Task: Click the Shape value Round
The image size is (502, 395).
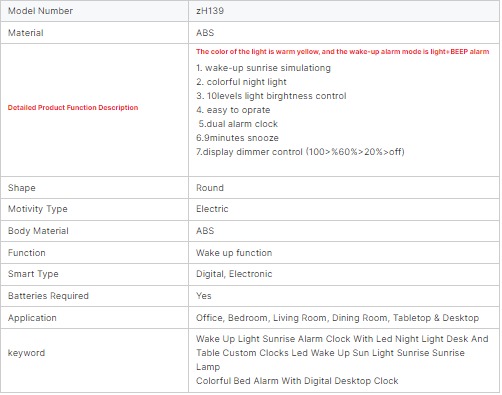Action: pos(210,188)
